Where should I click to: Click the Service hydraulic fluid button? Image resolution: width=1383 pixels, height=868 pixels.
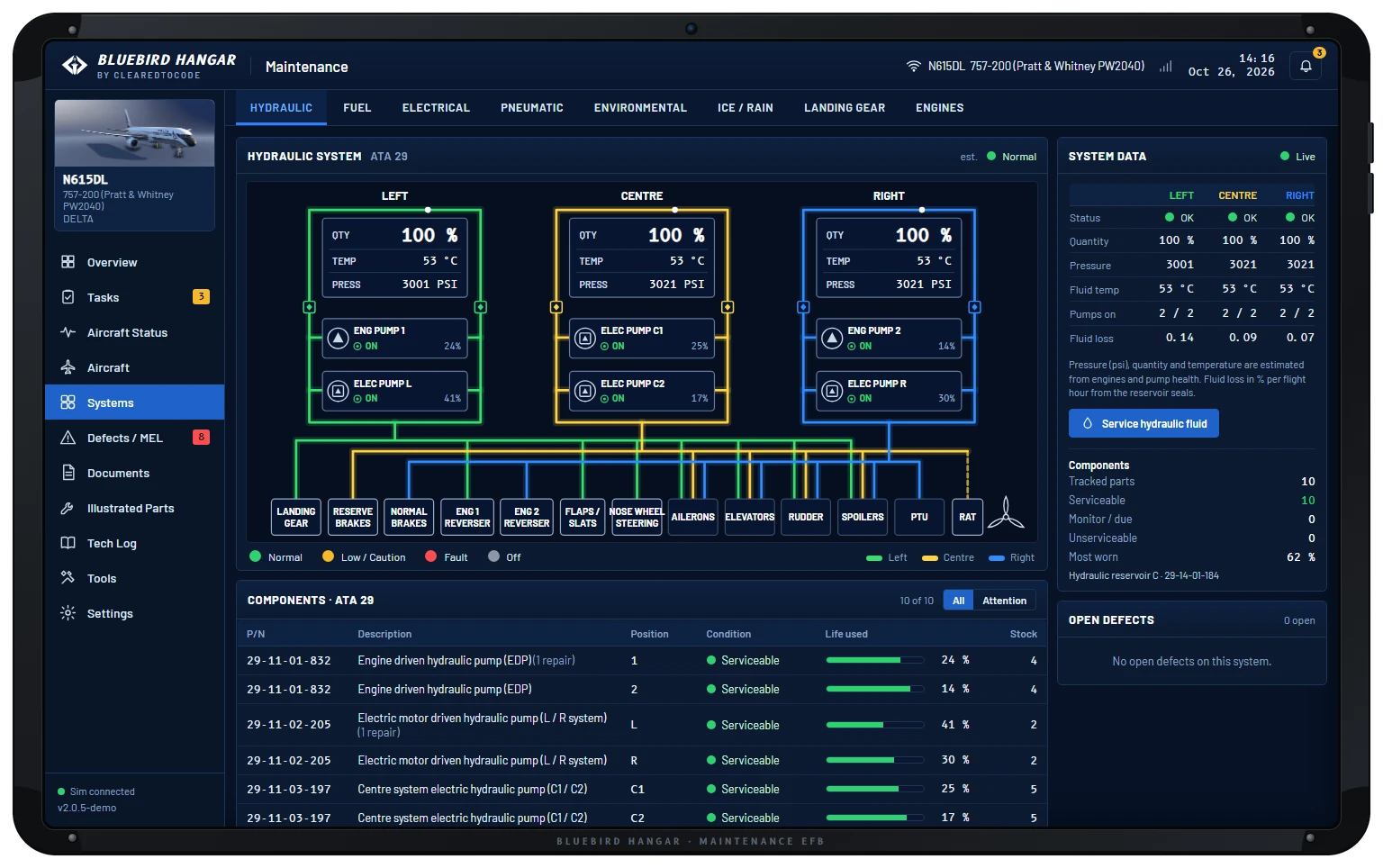(x=1143, y=423)
